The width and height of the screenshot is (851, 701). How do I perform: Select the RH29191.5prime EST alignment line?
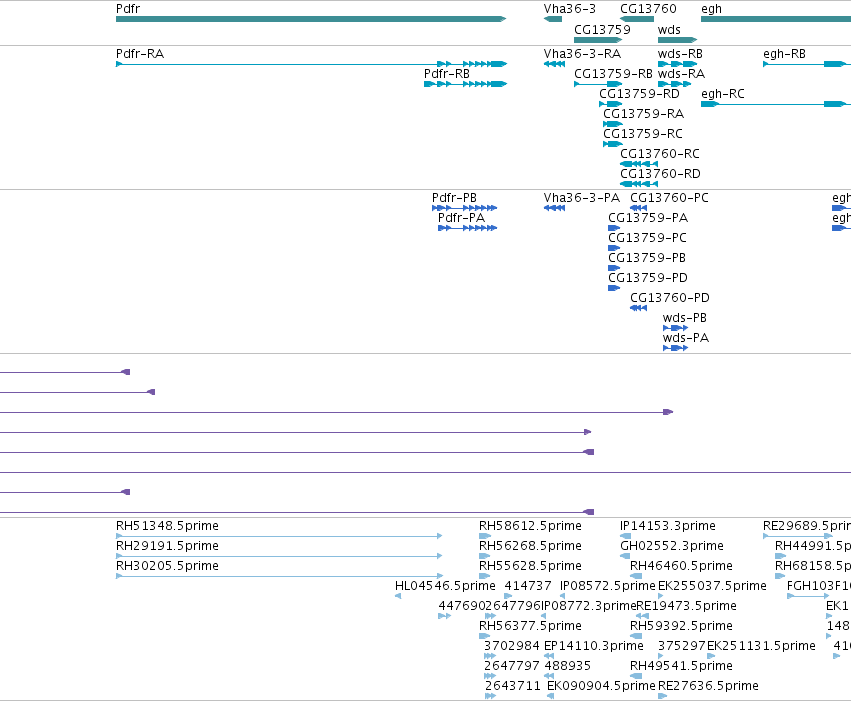279,556
